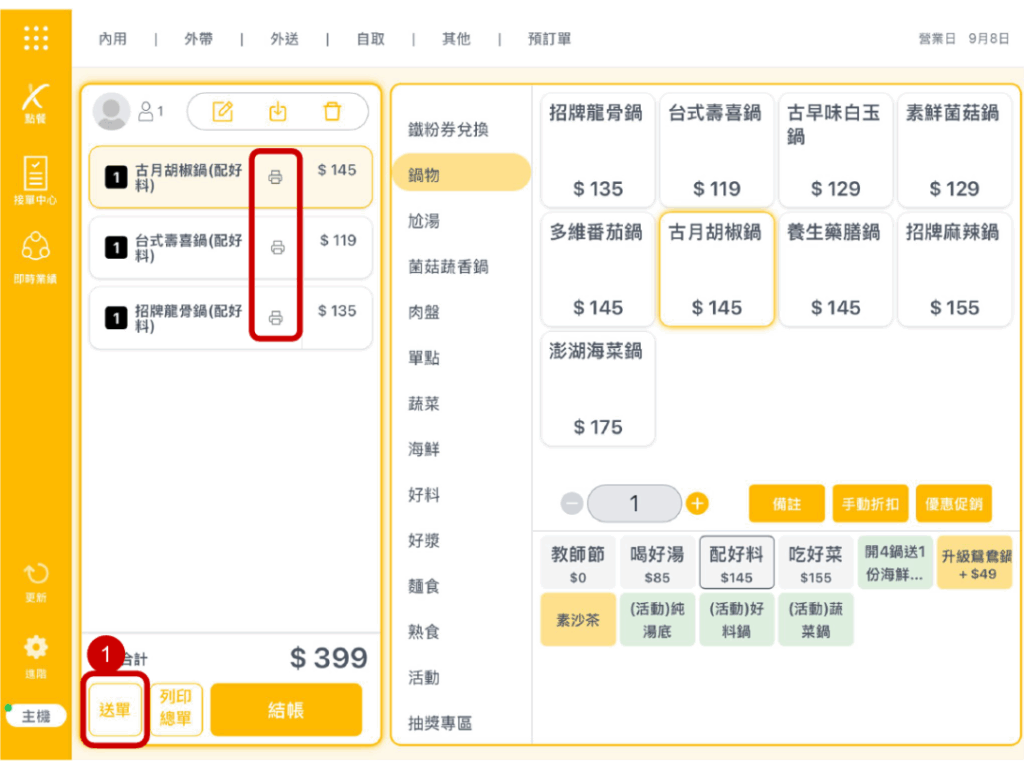Screen dimensions: 1024x768
Task: Click the 手動折扣 manual discount button
Action: pos(869,504)
